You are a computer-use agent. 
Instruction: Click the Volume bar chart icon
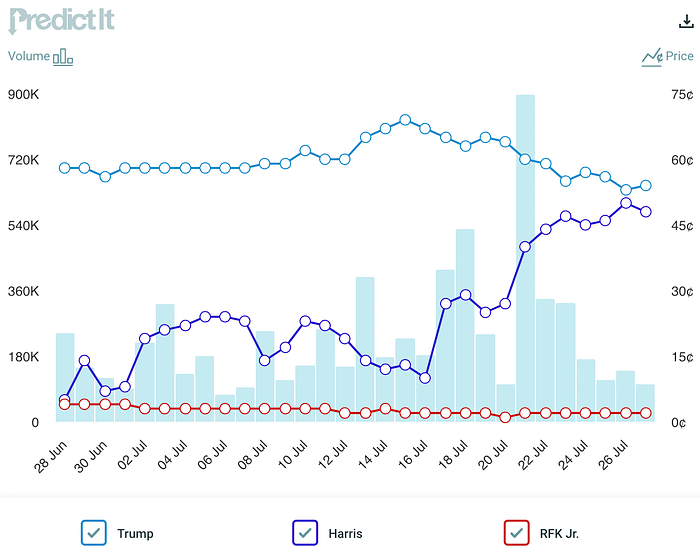pos(63,57)
